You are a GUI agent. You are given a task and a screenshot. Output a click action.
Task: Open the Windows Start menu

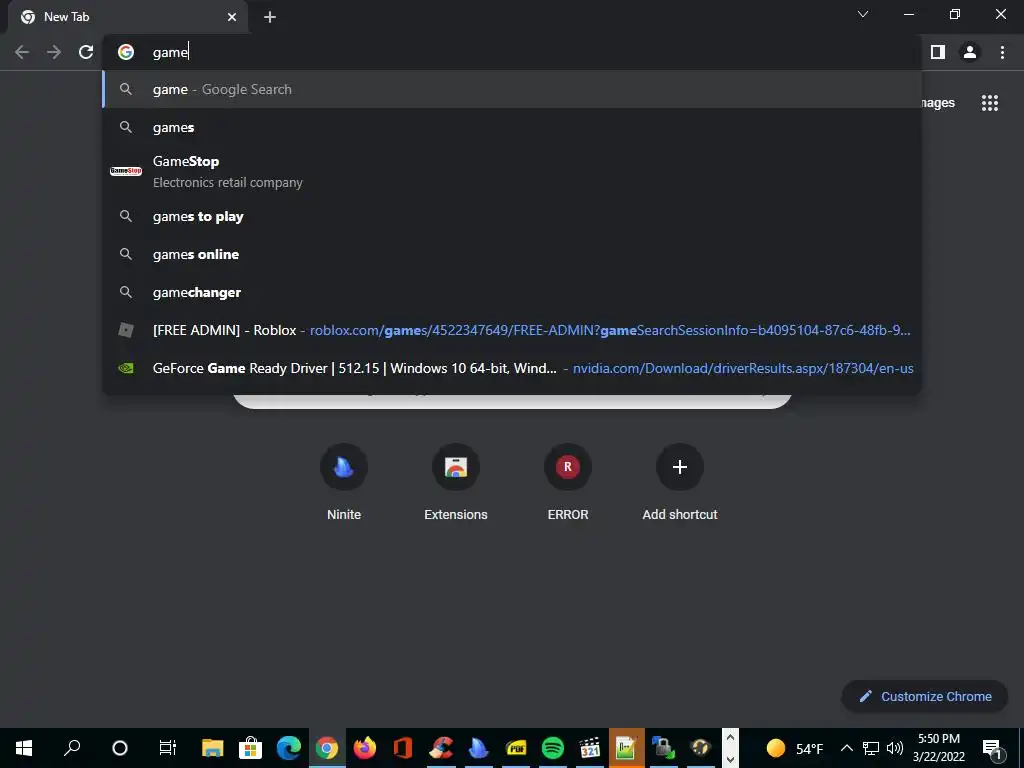click(x=24, y=748)
